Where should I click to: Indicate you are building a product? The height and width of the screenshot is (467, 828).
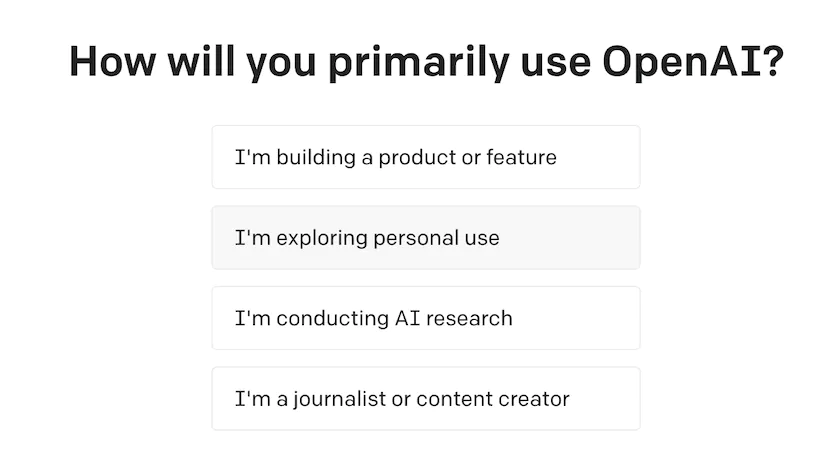425,157
